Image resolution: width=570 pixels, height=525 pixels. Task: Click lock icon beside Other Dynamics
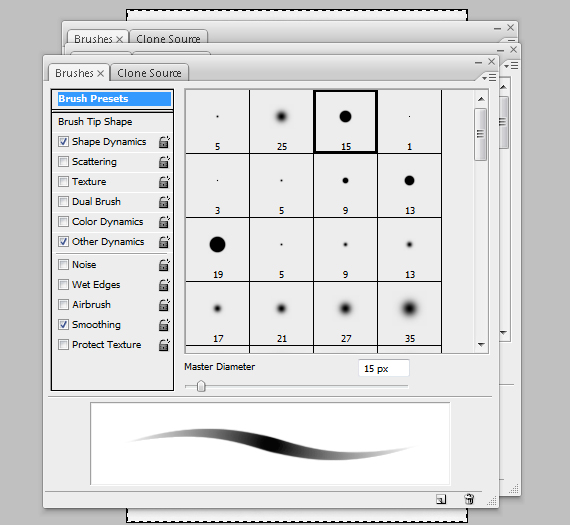(x=164, y=242)
